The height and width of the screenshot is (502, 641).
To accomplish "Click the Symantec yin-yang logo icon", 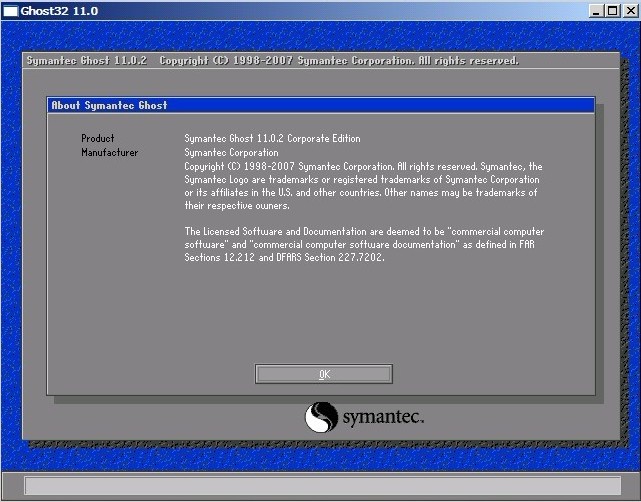I will (320, 417).
